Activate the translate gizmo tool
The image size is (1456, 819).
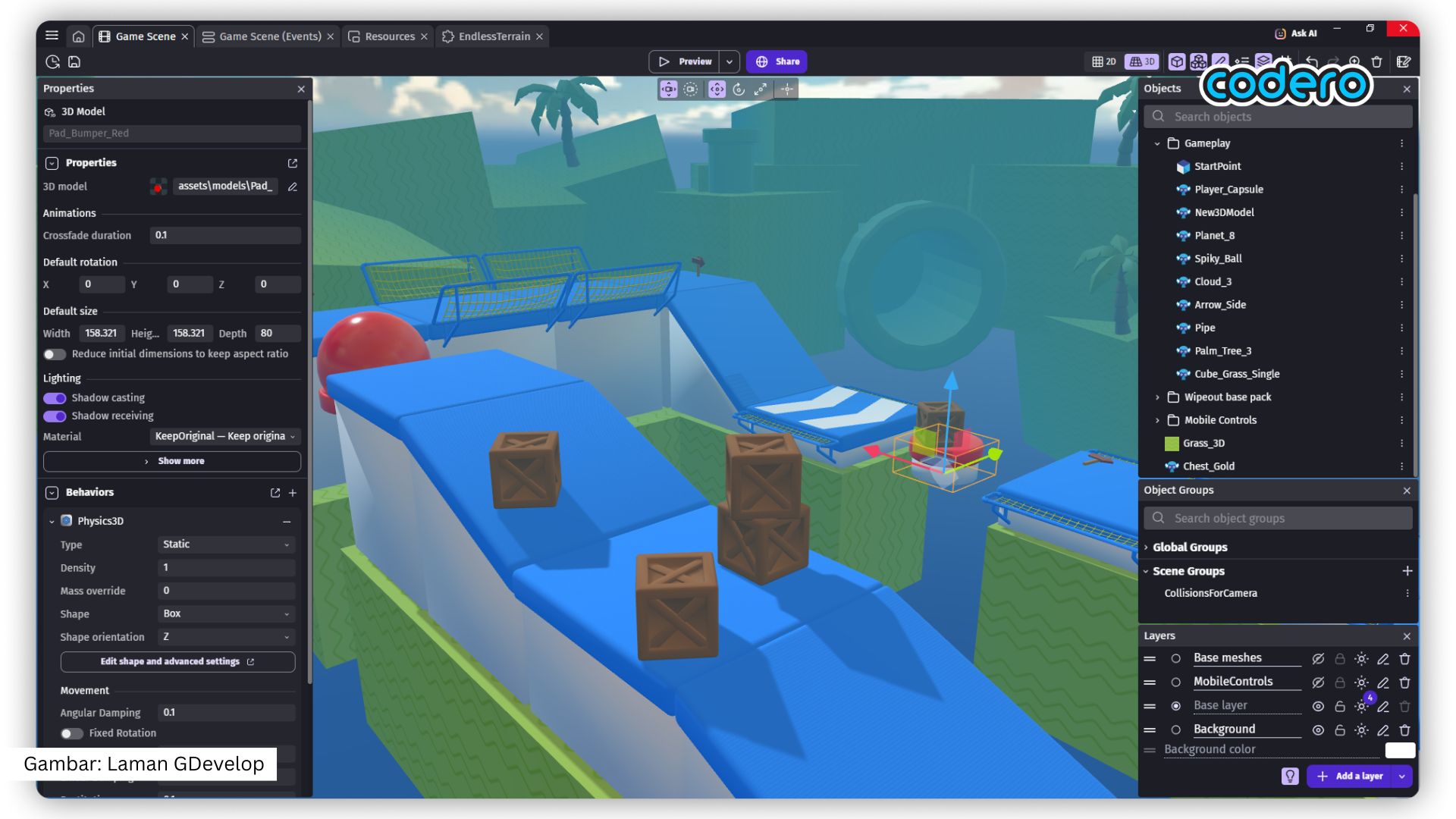point(717,89)
